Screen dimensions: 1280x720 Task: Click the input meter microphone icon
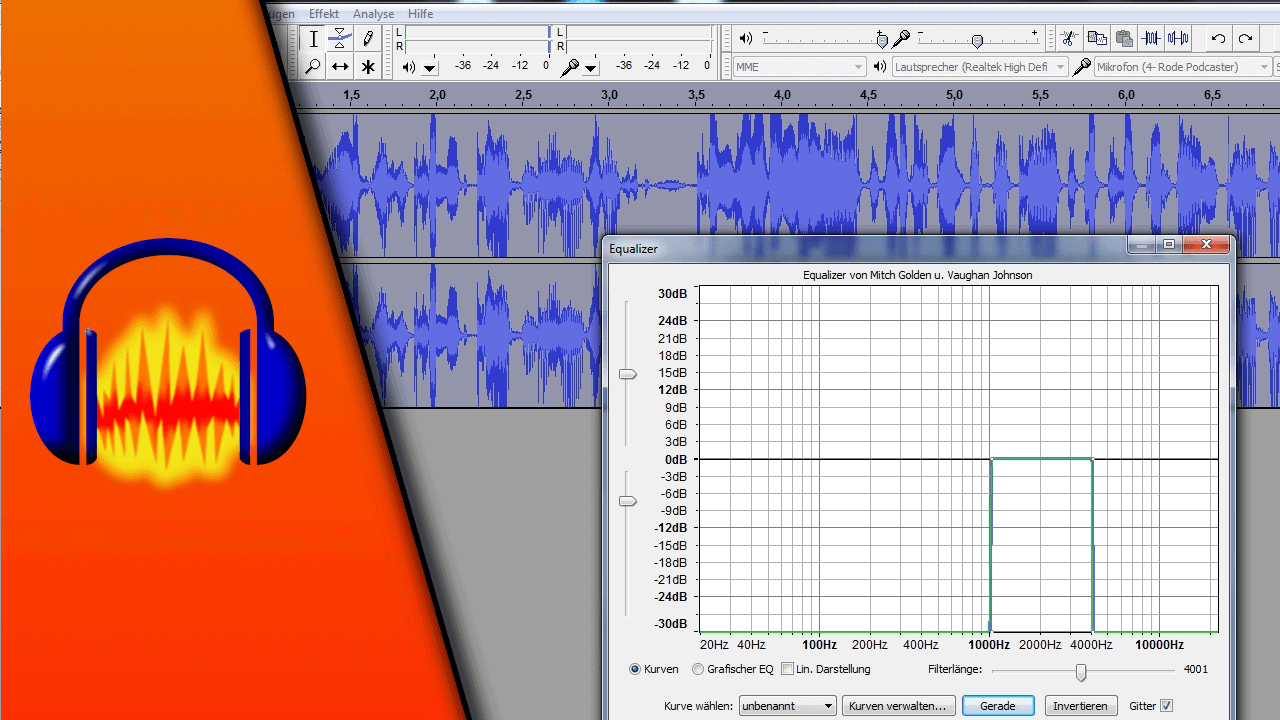tap(569, 67)
